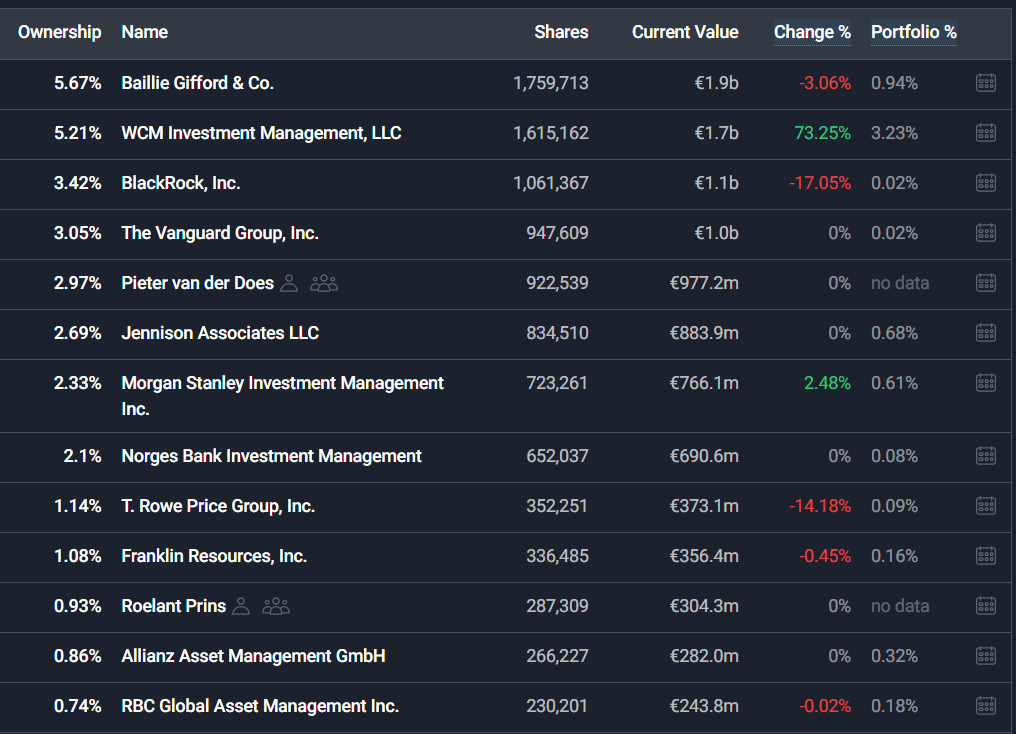This screenshot has height=734, width=1016.
Task: Click individual person icon beside Roelant Prins
Action: point(241,606)
